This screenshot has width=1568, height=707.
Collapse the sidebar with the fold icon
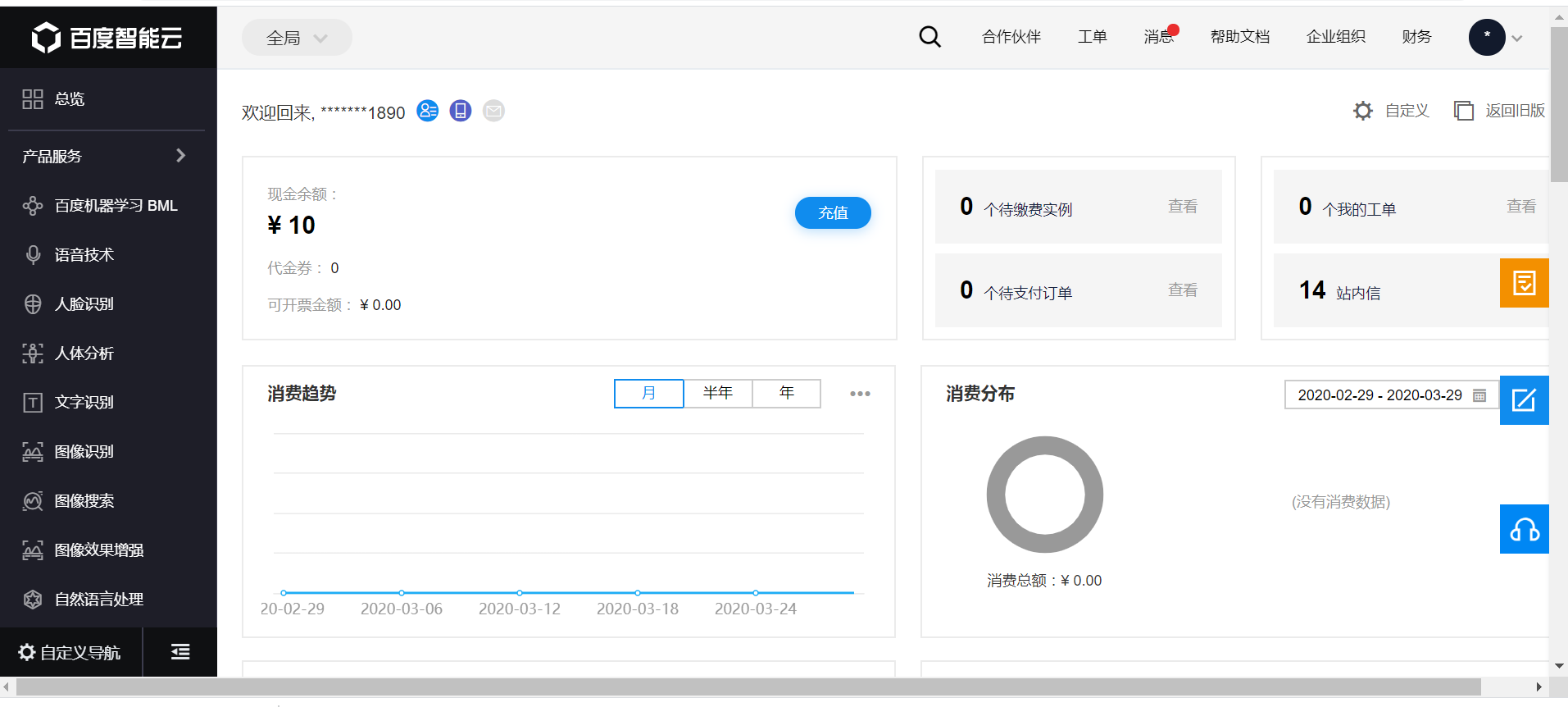[180, 652]
